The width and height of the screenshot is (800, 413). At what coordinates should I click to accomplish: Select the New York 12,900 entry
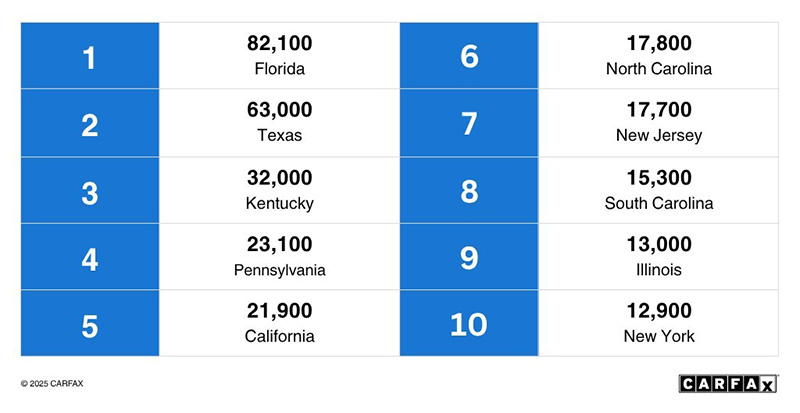click(659, 323)
